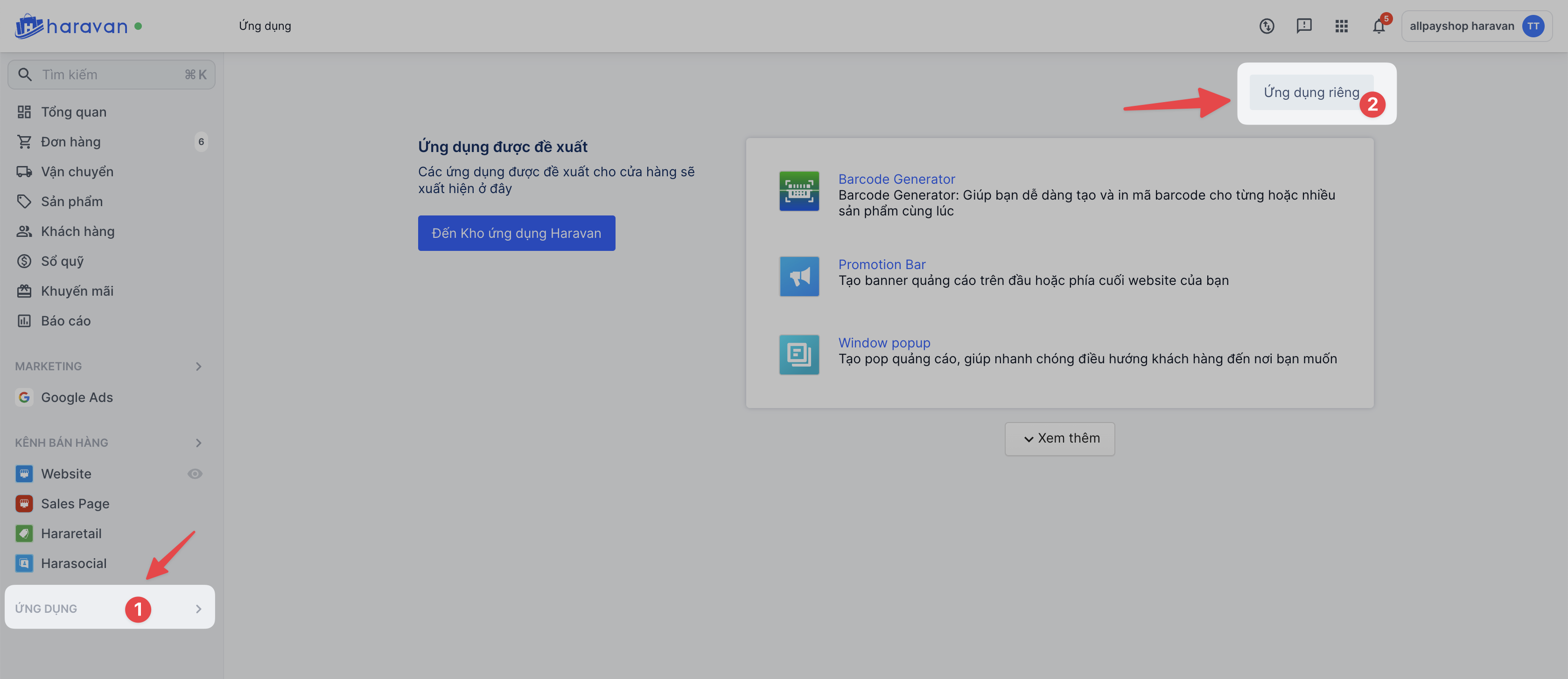Image resolution: width=1568 pixels, height=679 pixels.
Task: Click the Hararetail channel icon
Action: click(24, 533)
